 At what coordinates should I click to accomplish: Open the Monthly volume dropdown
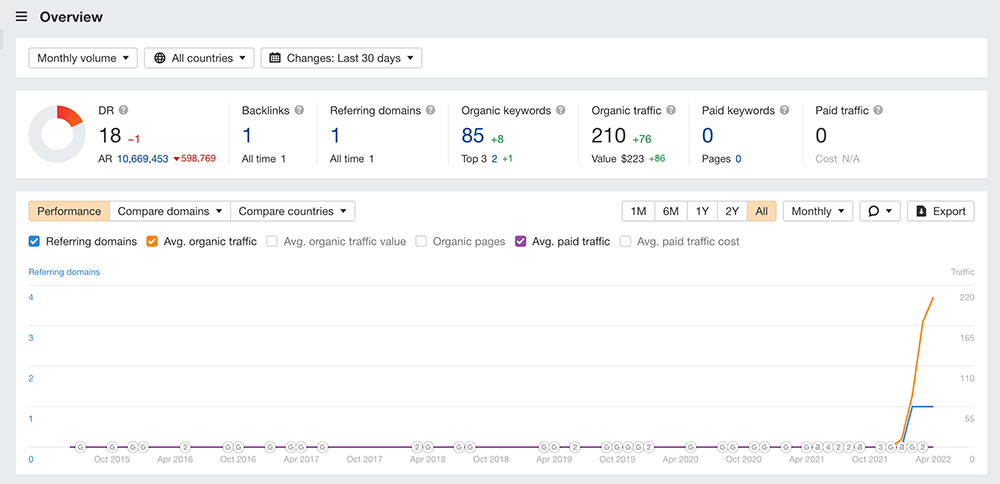[x=83, y=58]
